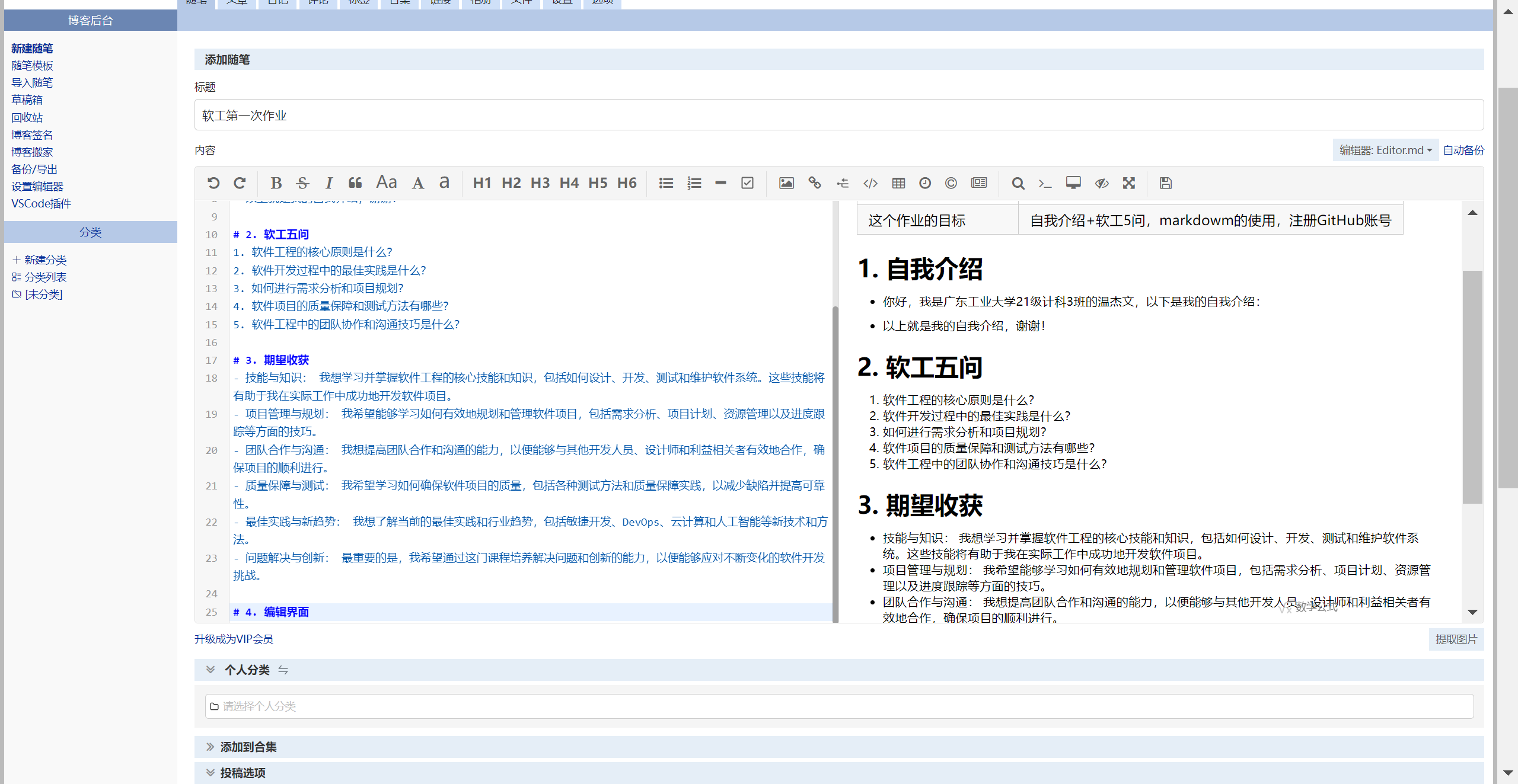
Task: Open search with the magnifier icon
Action: [x=1018, y=183]
